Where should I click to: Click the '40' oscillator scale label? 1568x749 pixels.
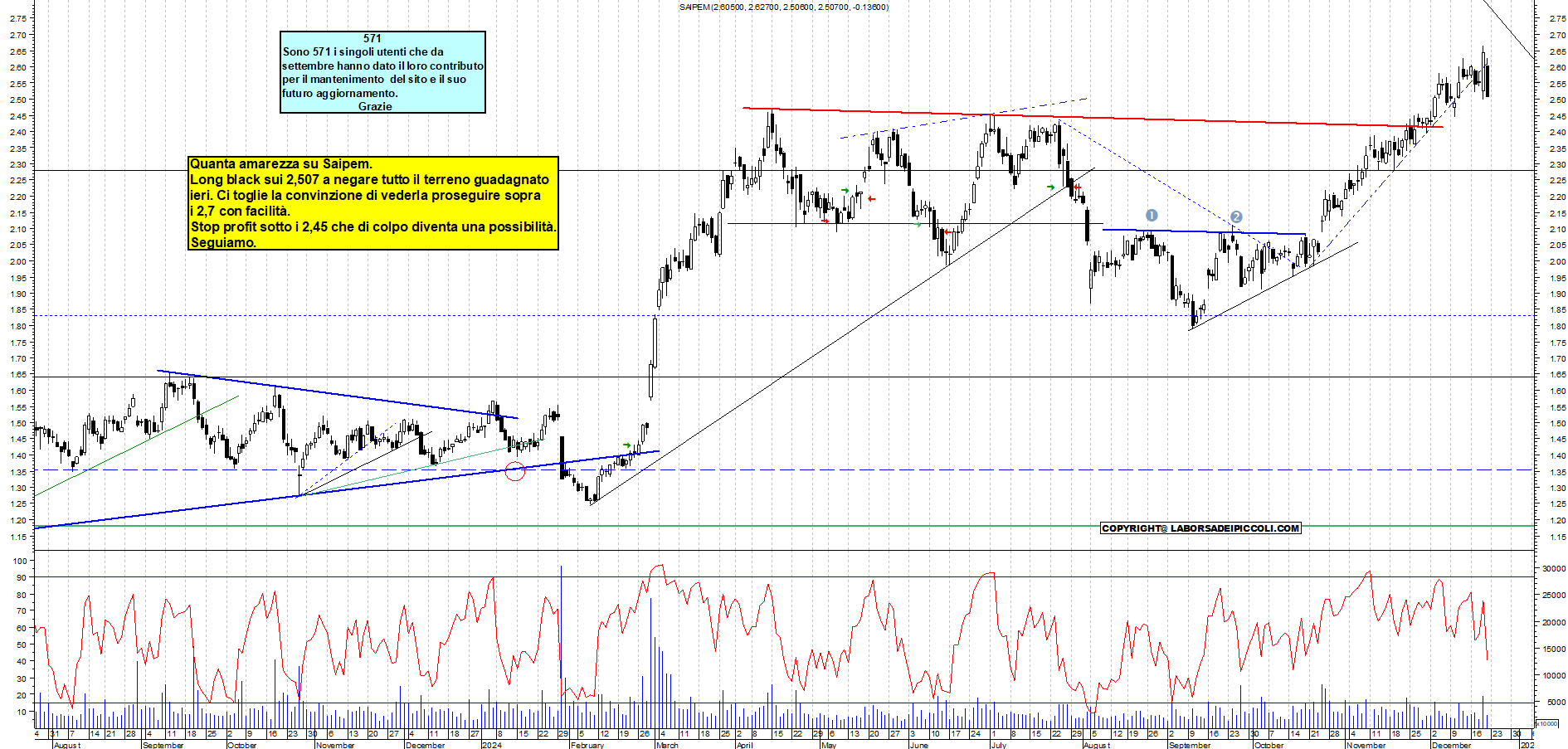point(21,661)
